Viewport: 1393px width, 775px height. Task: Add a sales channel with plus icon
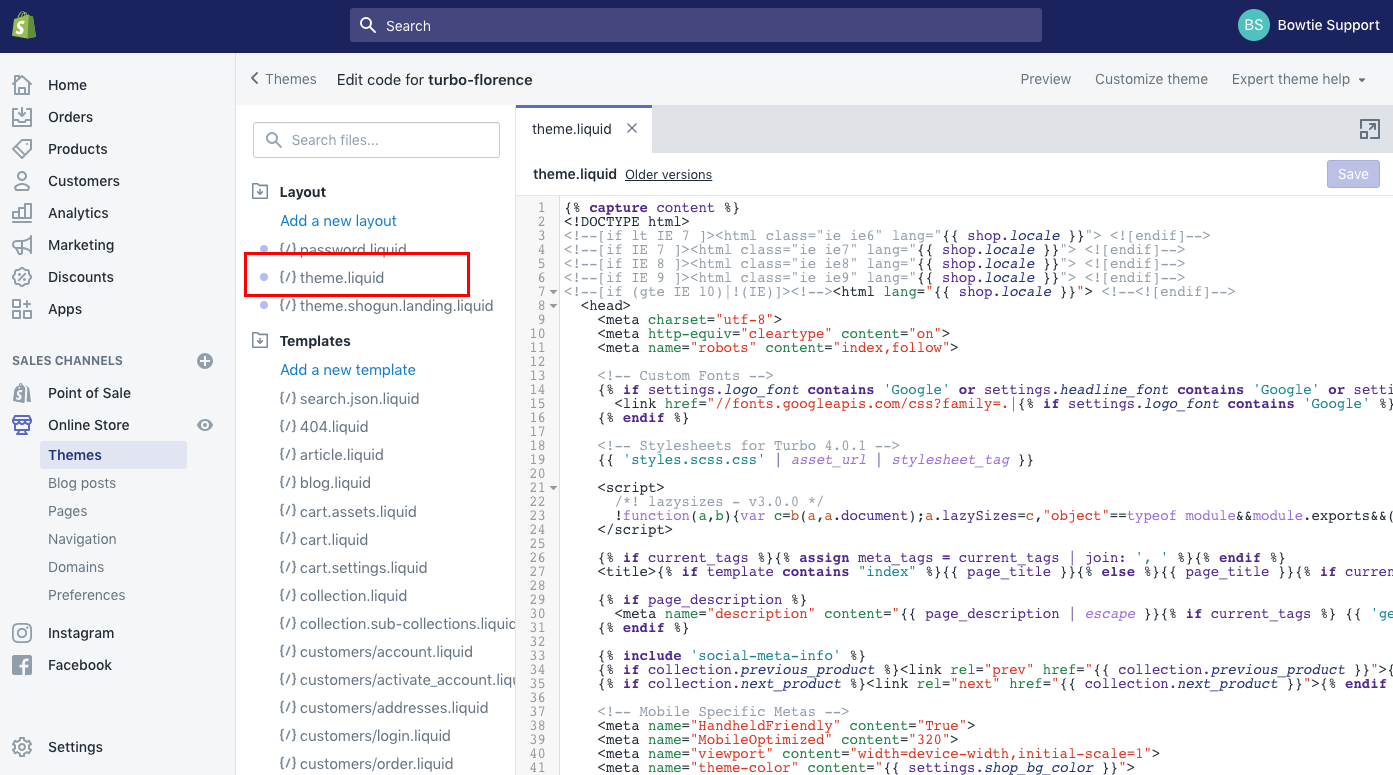point(205,361)
